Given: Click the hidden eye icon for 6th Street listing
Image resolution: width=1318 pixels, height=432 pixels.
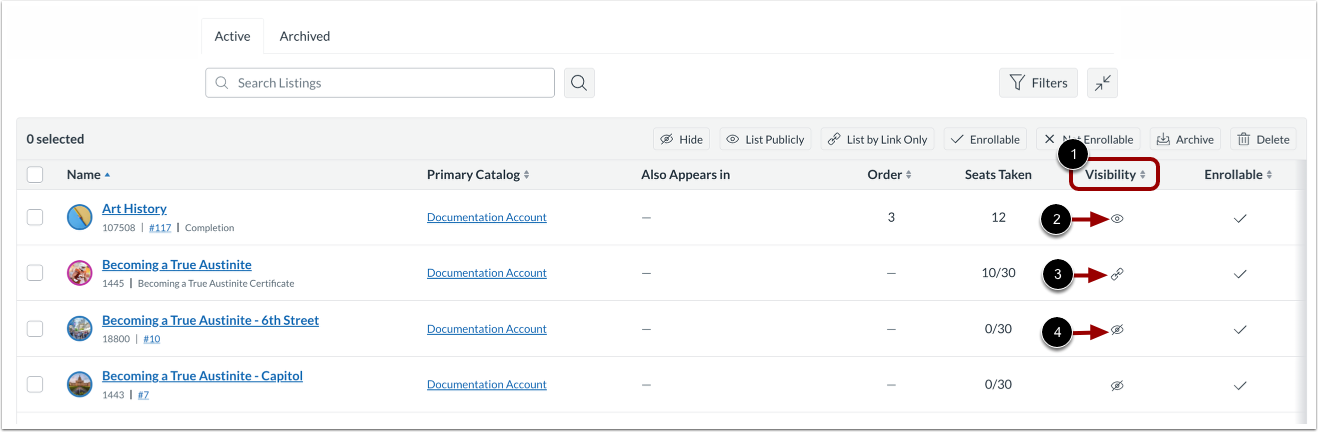Looking at the screenshot, I should click(x=1117, y=330).
